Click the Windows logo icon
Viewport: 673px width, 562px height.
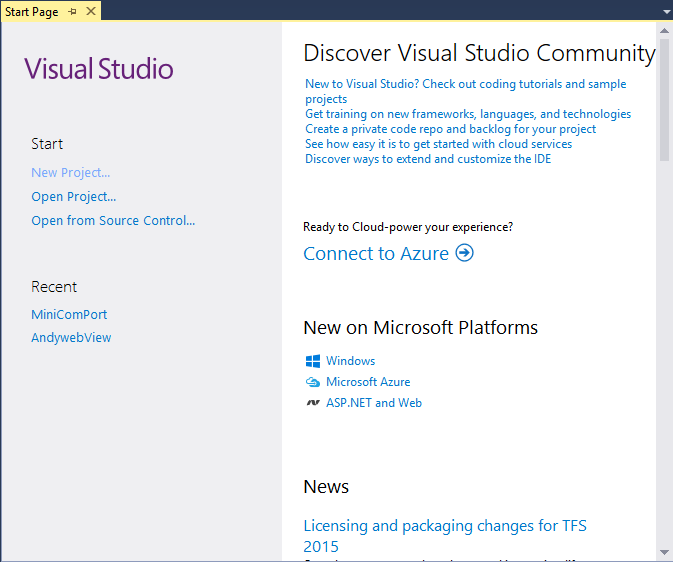pos(313,361)
